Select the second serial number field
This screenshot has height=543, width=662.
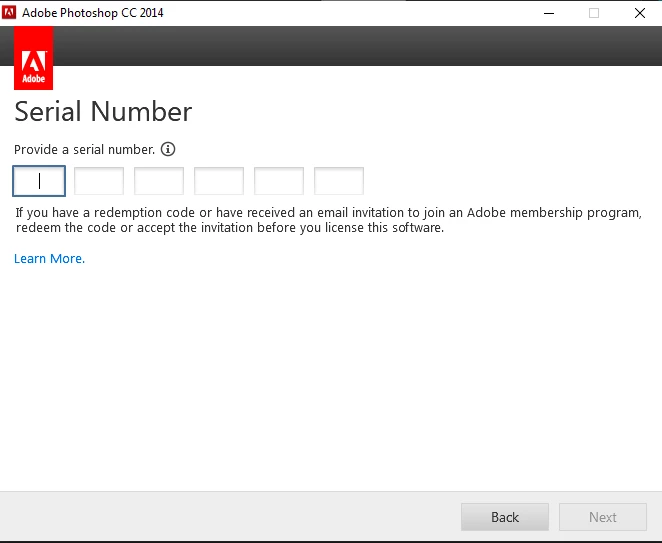pos(99,181)
